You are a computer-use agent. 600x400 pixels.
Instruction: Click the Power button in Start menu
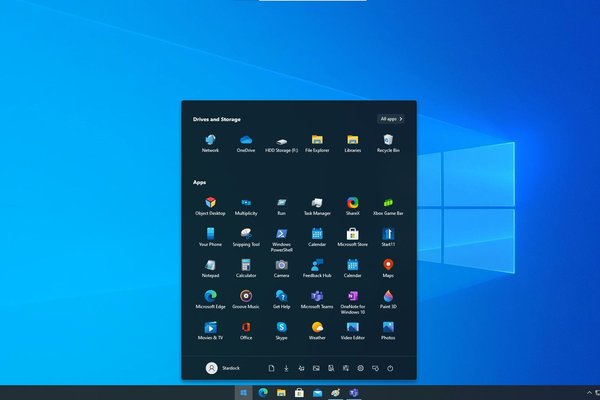(390, 368)
